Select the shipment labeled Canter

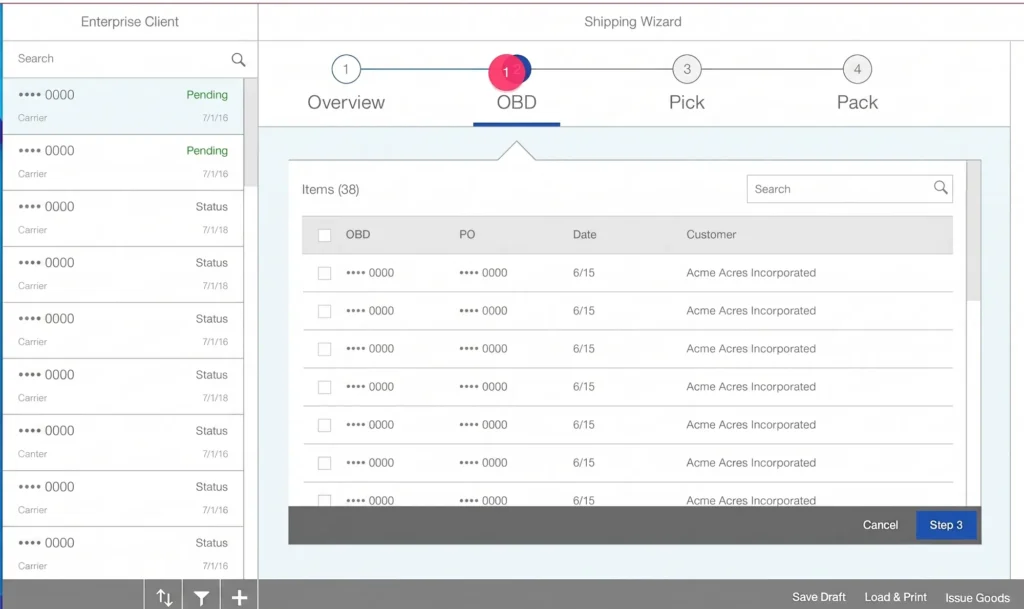(123, 443)
